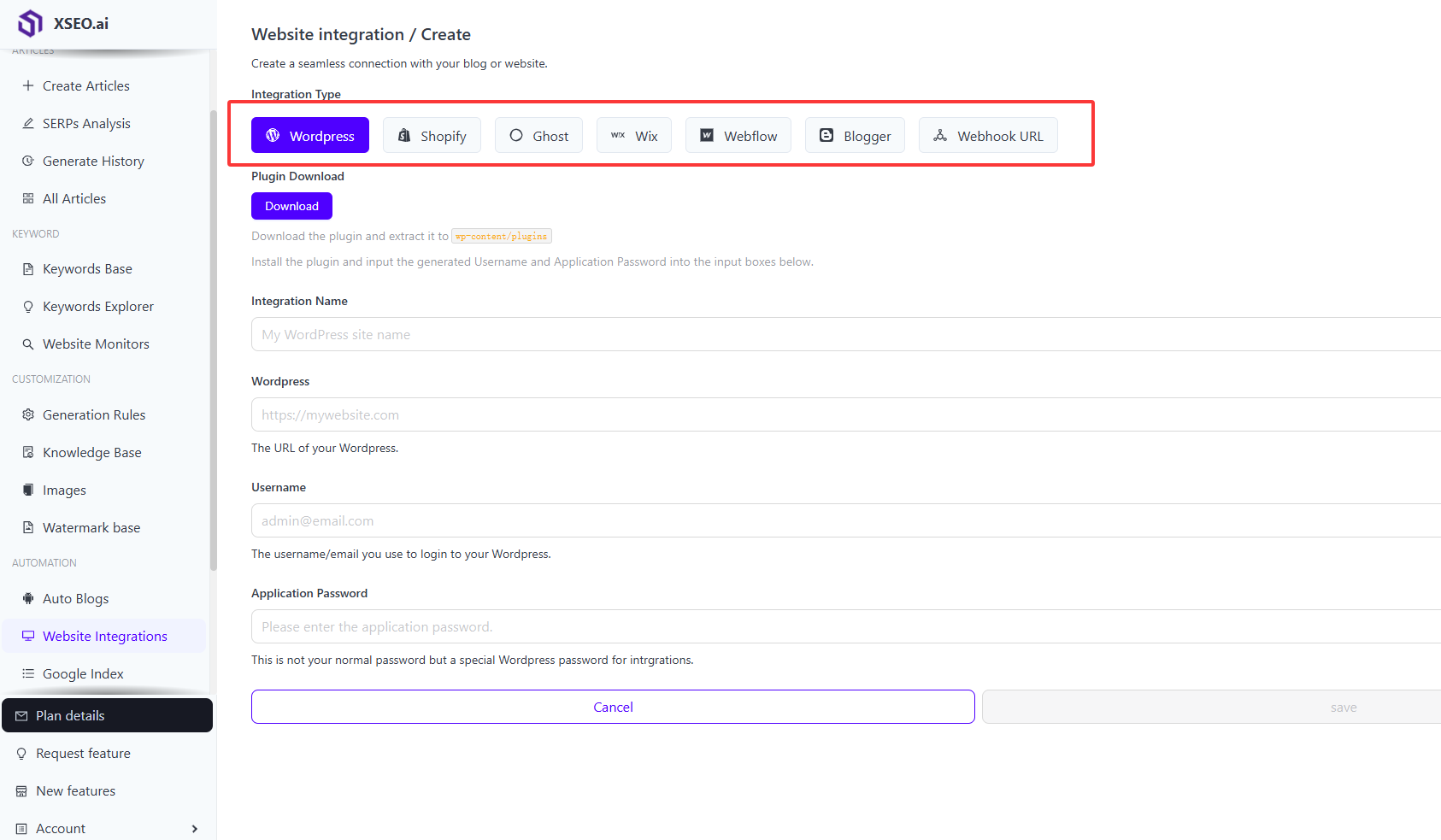Click the Auto Blogs robot icon
This screenshot has height=840, width=1441.
point(28,598)
